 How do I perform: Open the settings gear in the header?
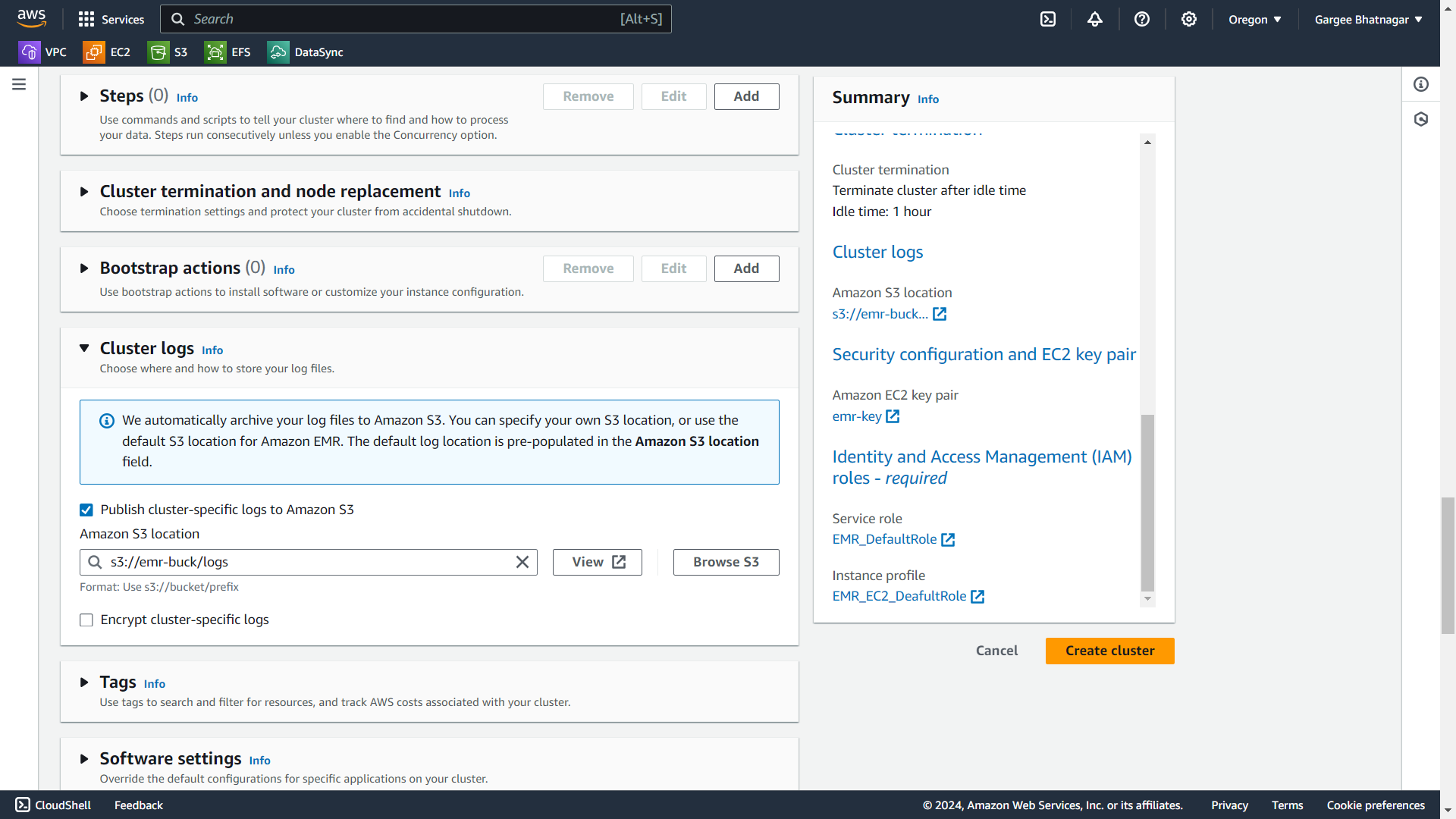1189,20
